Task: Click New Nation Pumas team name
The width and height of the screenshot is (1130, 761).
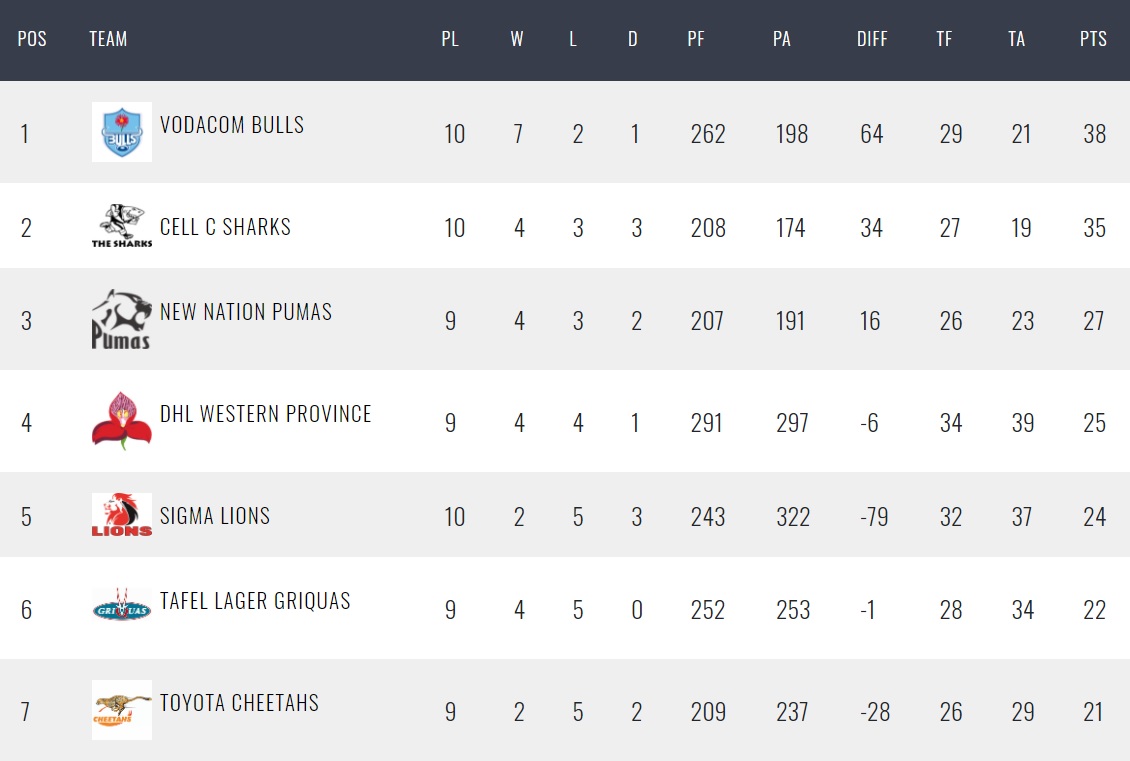Action: 246,312
